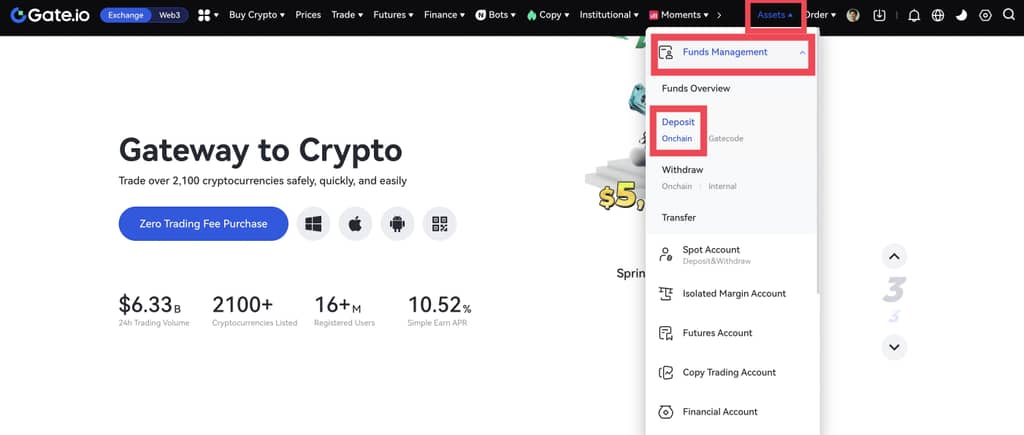Switch to Web3 mode toggle
This screenshot has width=1024, height=435.
pos(169,15)
